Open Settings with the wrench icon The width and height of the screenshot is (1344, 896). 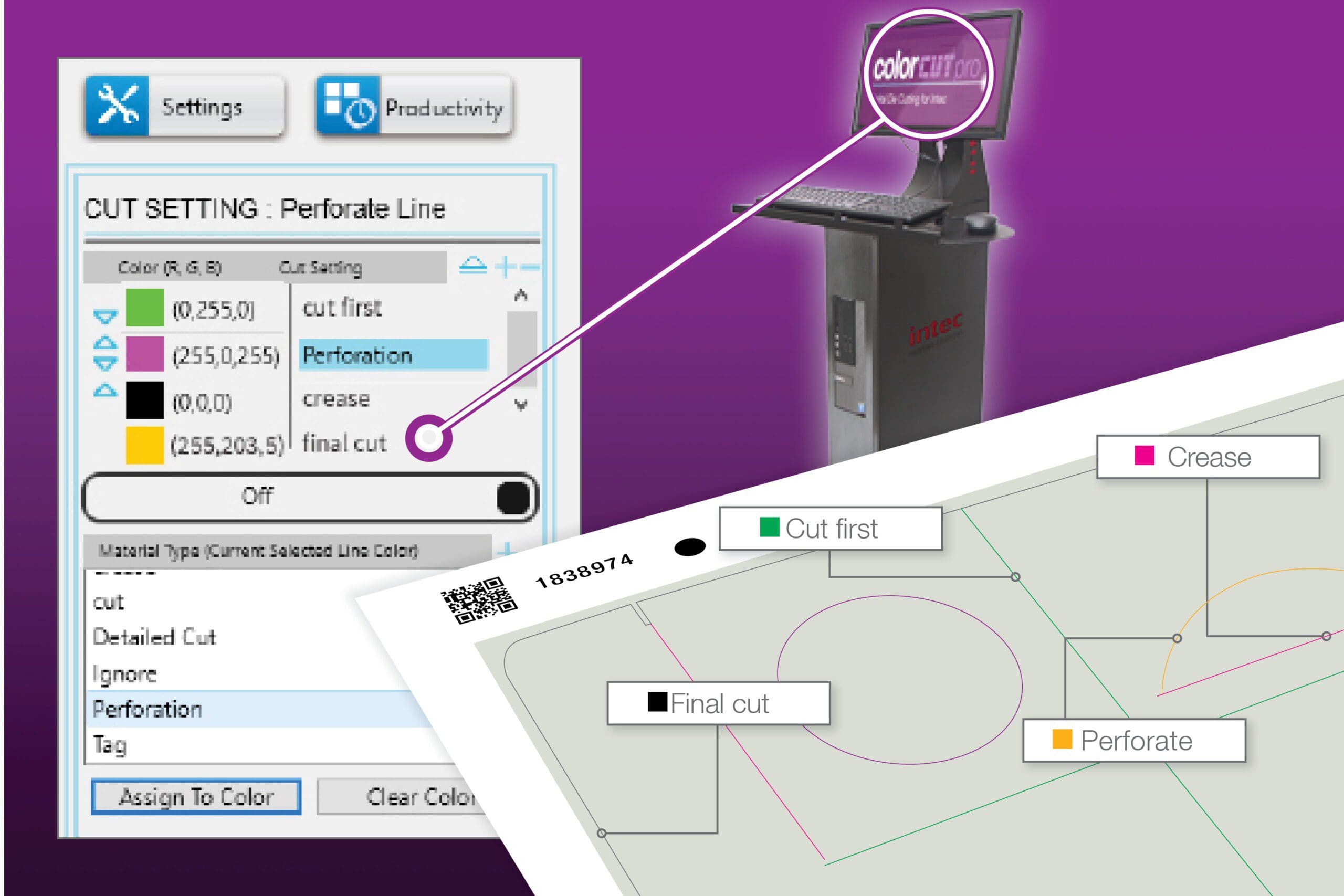point(184,107)
